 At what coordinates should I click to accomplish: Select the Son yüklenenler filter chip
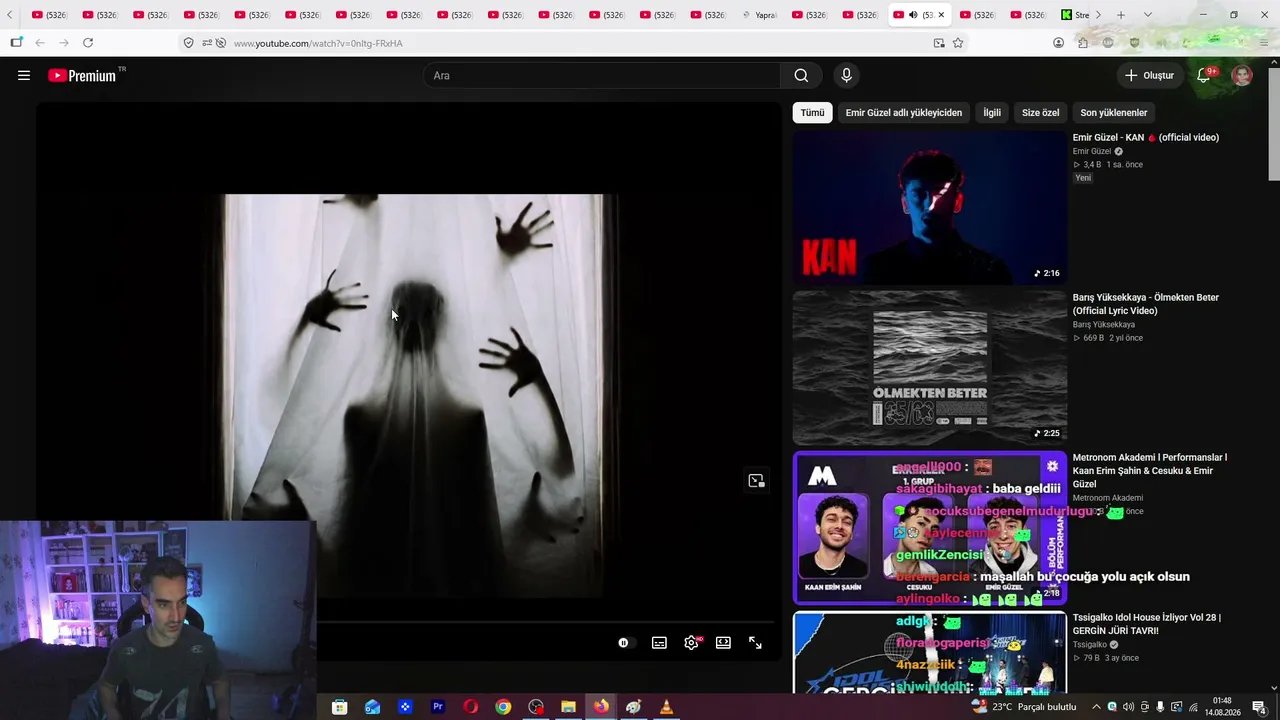tap(1114, 113)
